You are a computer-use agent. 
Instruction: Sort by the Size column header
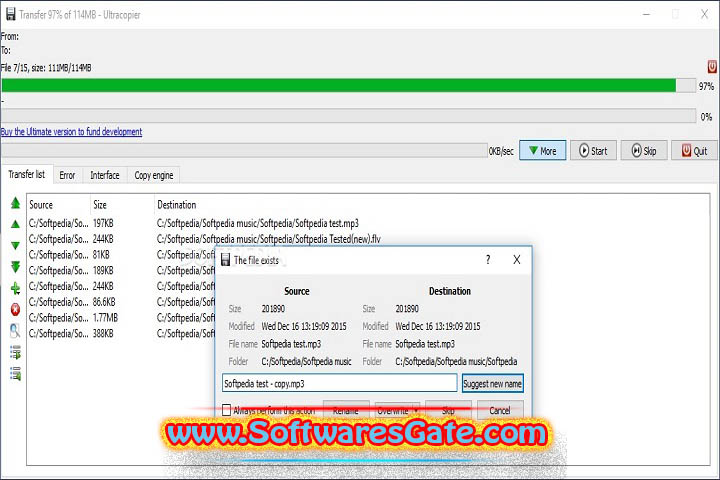(123, 205)
